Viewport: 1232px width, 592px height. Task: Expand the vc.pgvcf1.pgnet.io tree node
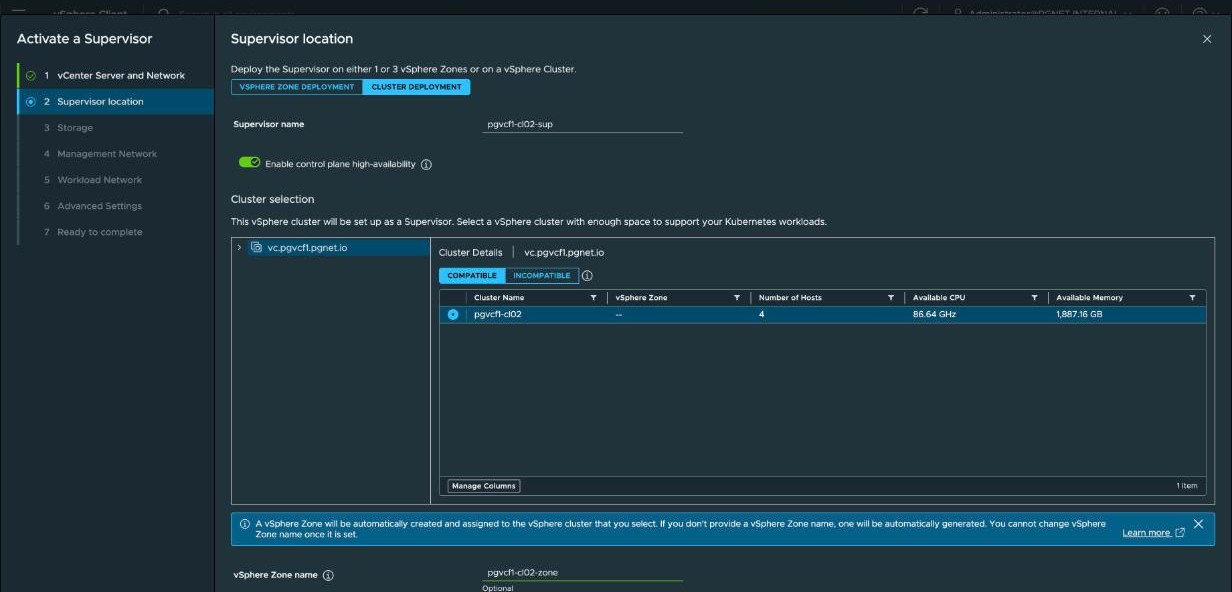click(239, 247)
